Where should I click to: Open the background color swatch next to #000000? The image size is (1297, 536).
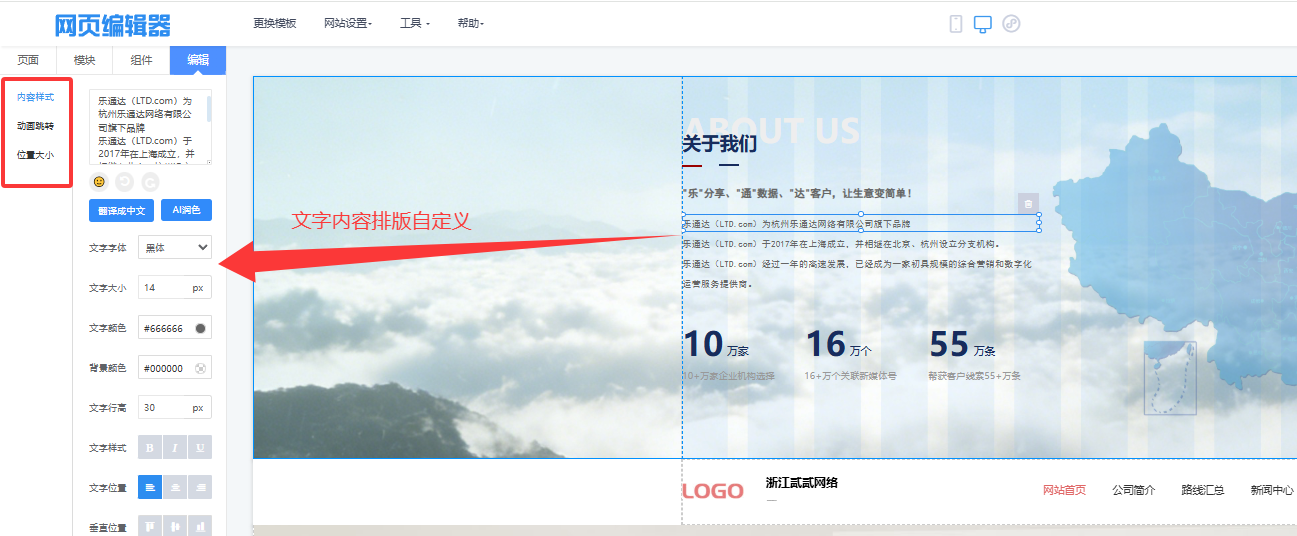click(x=200, y=368)
